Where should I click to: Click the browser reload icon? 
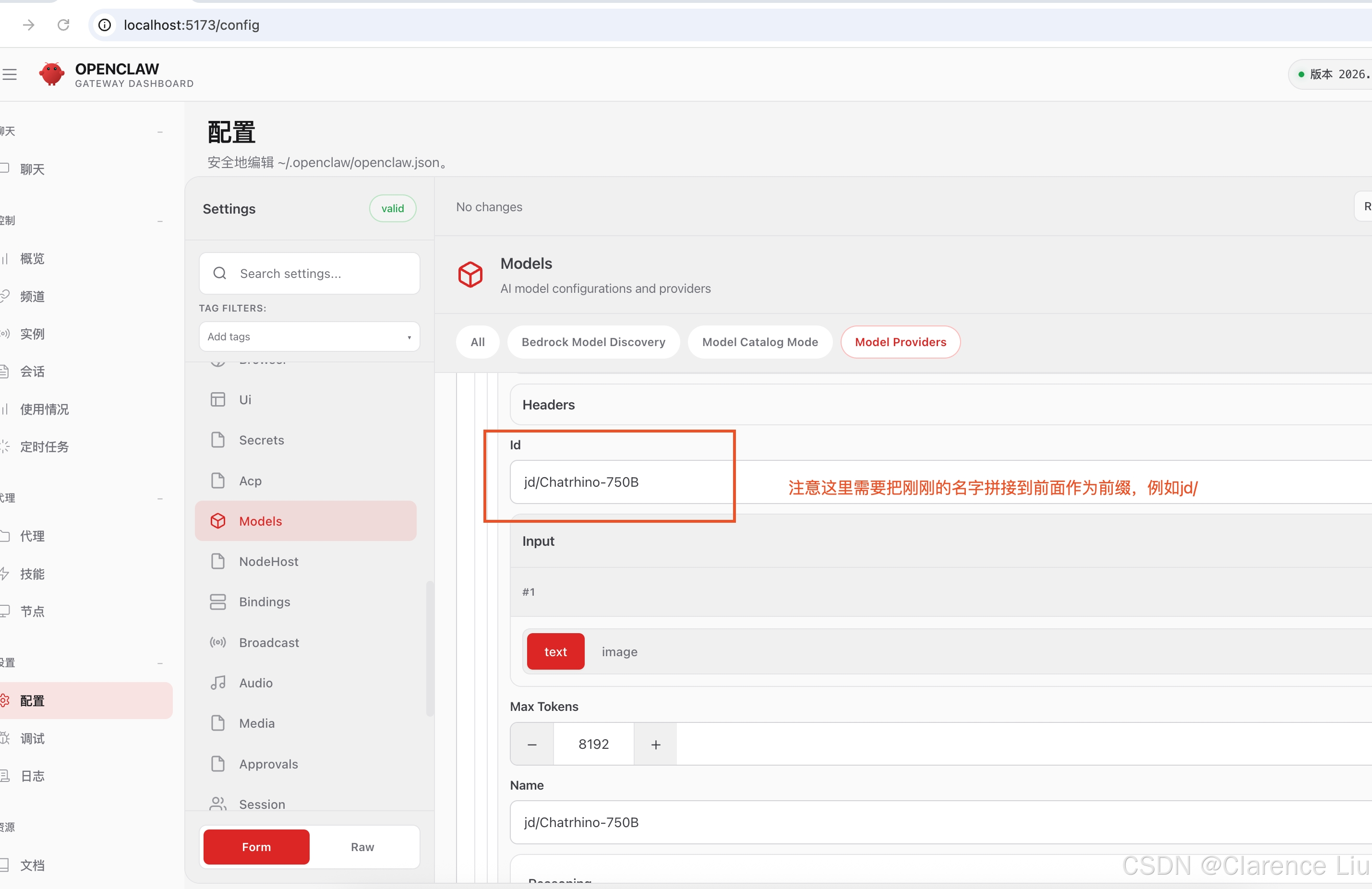tap(63, 25)
